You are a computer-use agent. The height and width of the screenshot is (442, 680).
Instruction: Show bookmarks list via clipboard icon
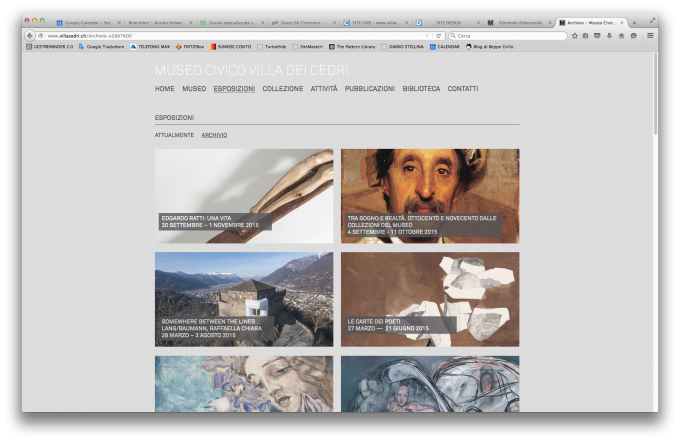pos(585,36)
